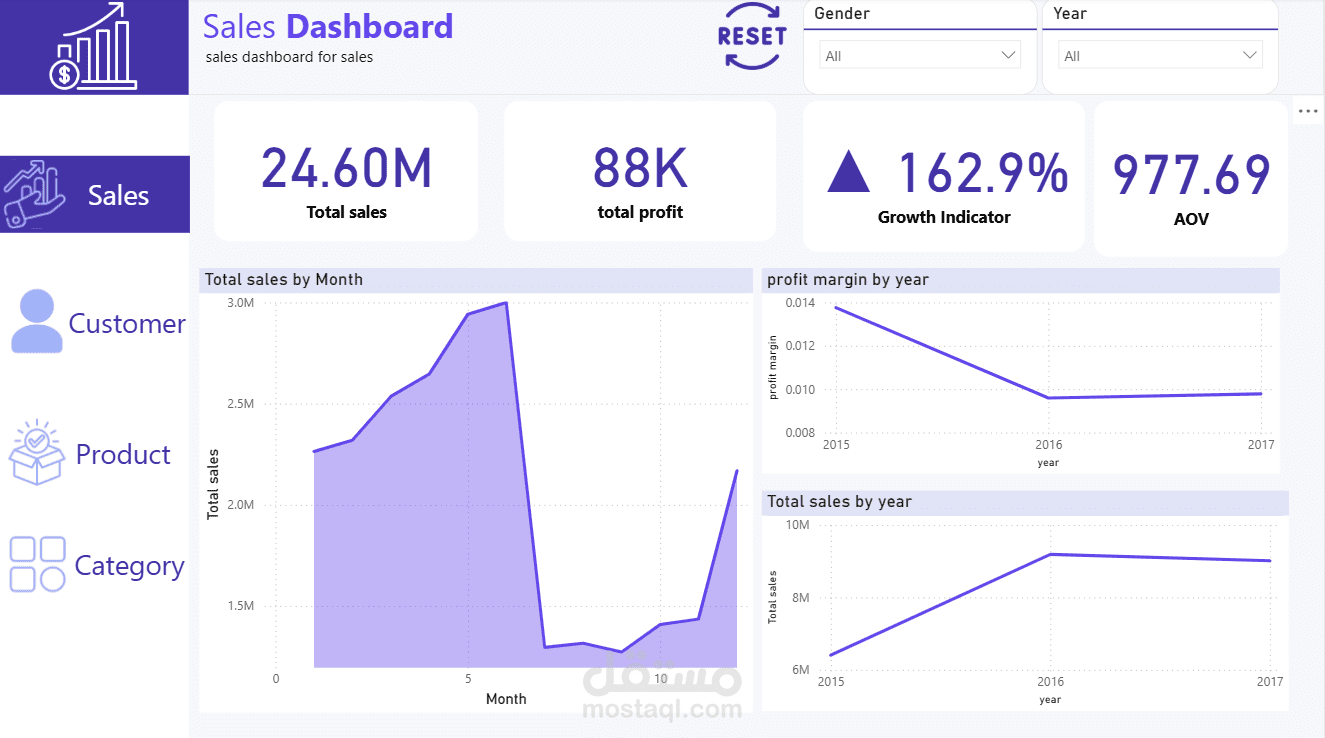The image size is (1325, 738).
Task: Click 2015 on Total sales by year
Action: 829,682
